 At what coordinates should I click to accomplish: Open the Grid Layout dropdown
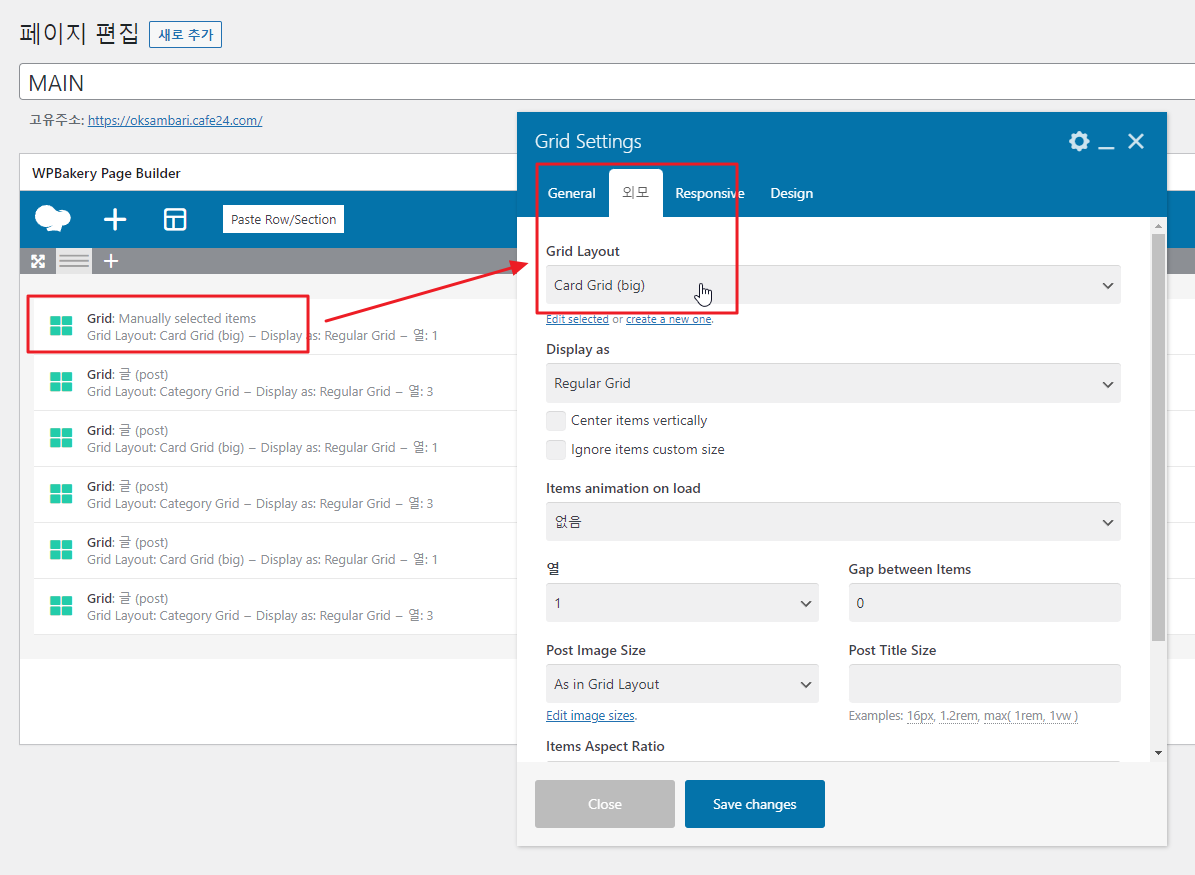(x=833, y=285)
